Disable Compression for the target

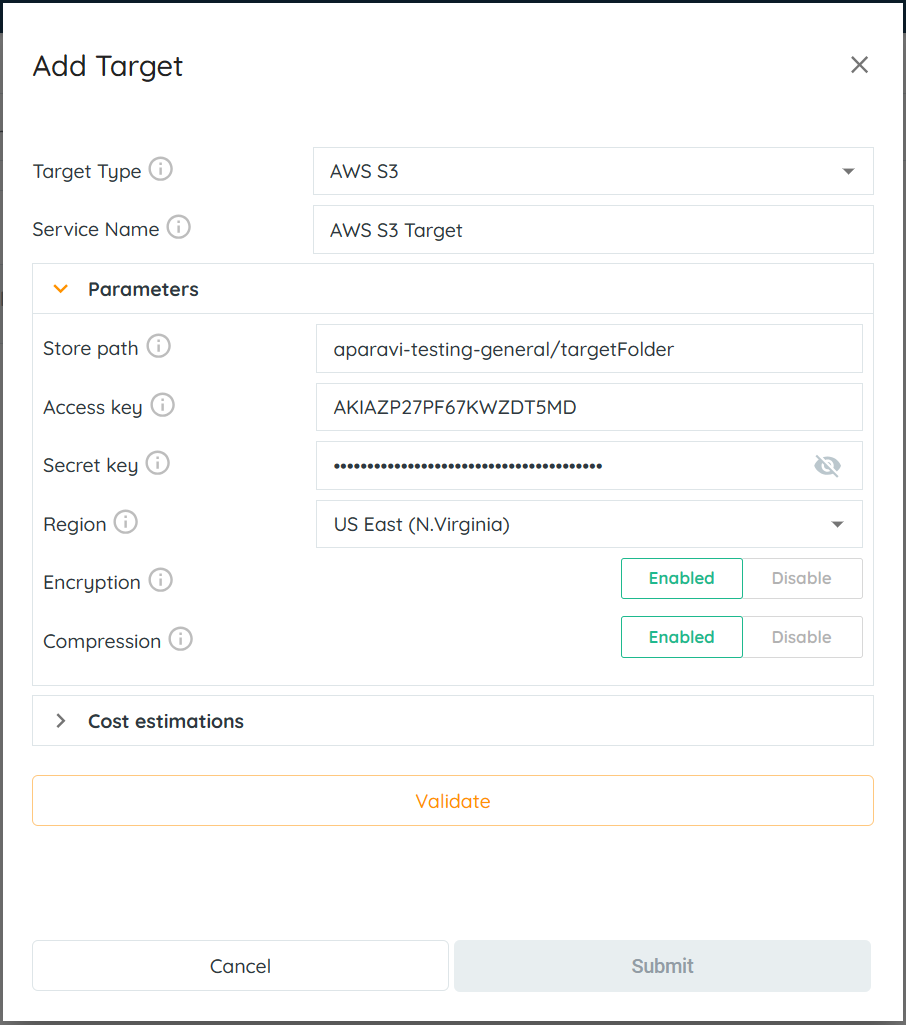(x=801, y=638)
